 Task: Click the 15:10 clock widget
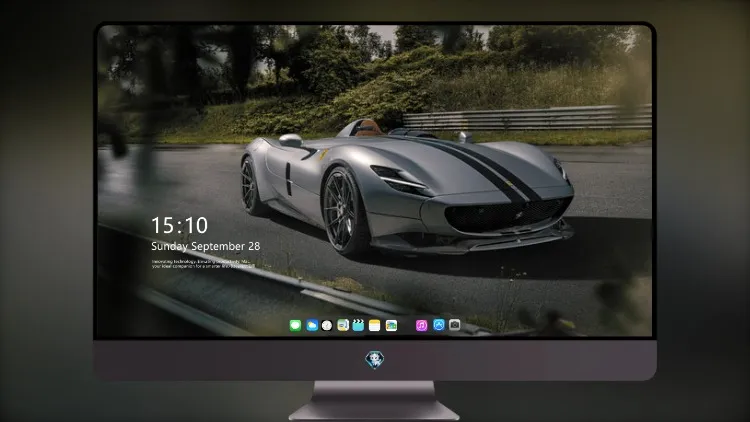point(179,225)
